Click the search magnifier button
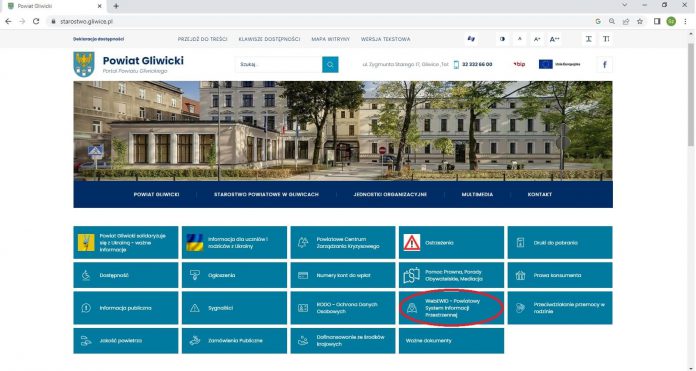Image resolution: width=696 pixels, height=371 pixels. click(x=330, y=64)
